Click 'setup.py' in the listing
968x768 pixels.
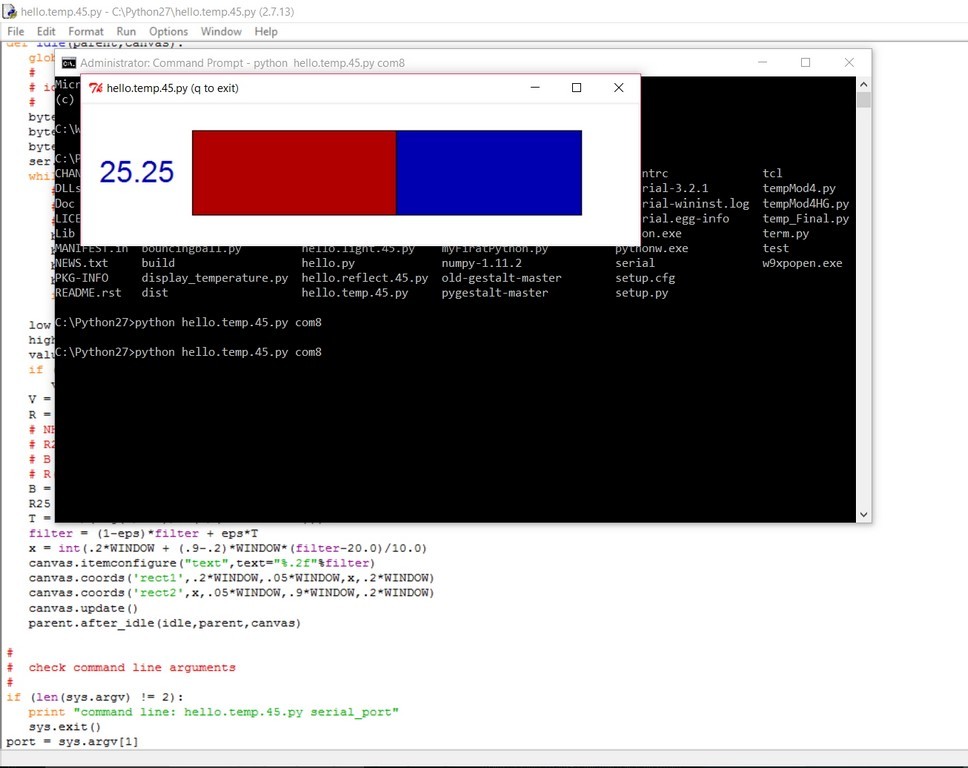(x=641, y=293)
